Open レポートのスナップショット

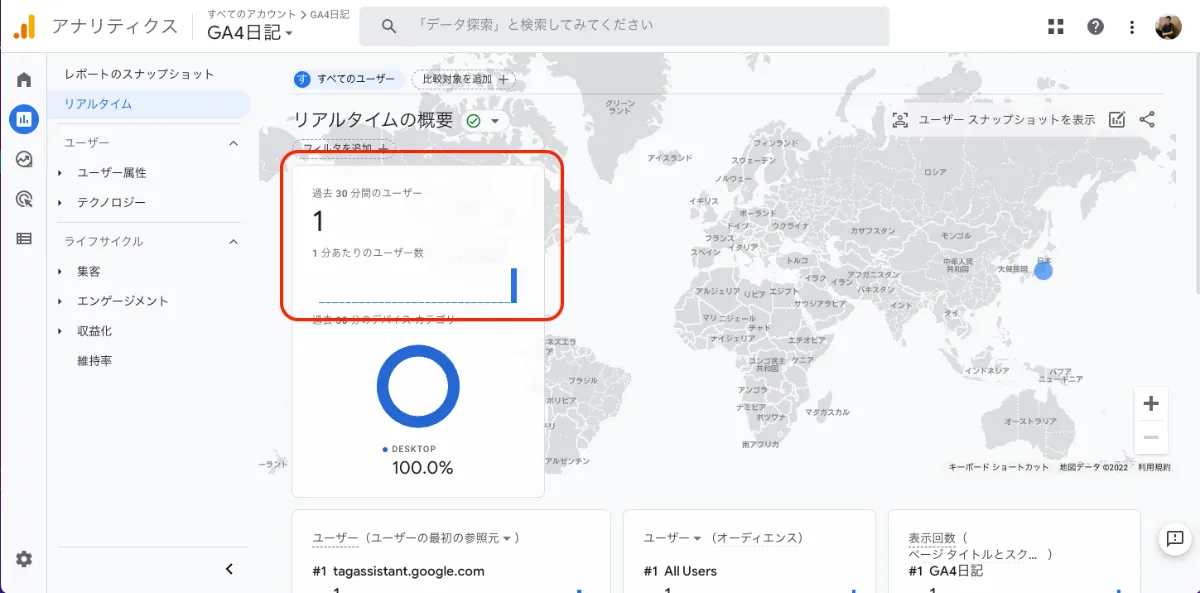tap(139, 74)
